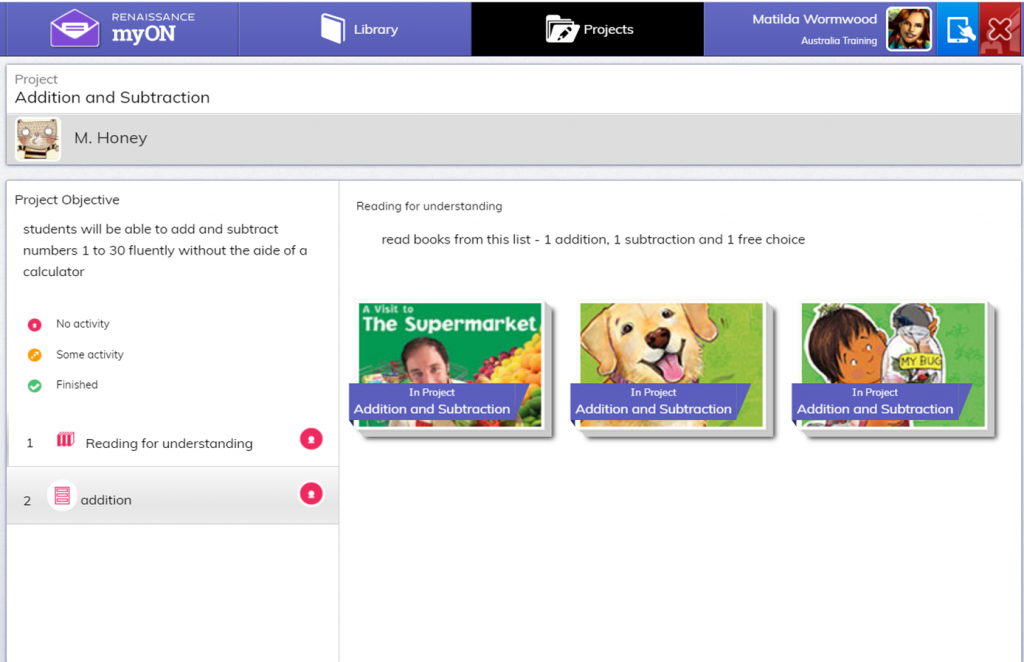Click Matilda Wormwood's profile avatar
The image size is (1024, 662).
908,29
